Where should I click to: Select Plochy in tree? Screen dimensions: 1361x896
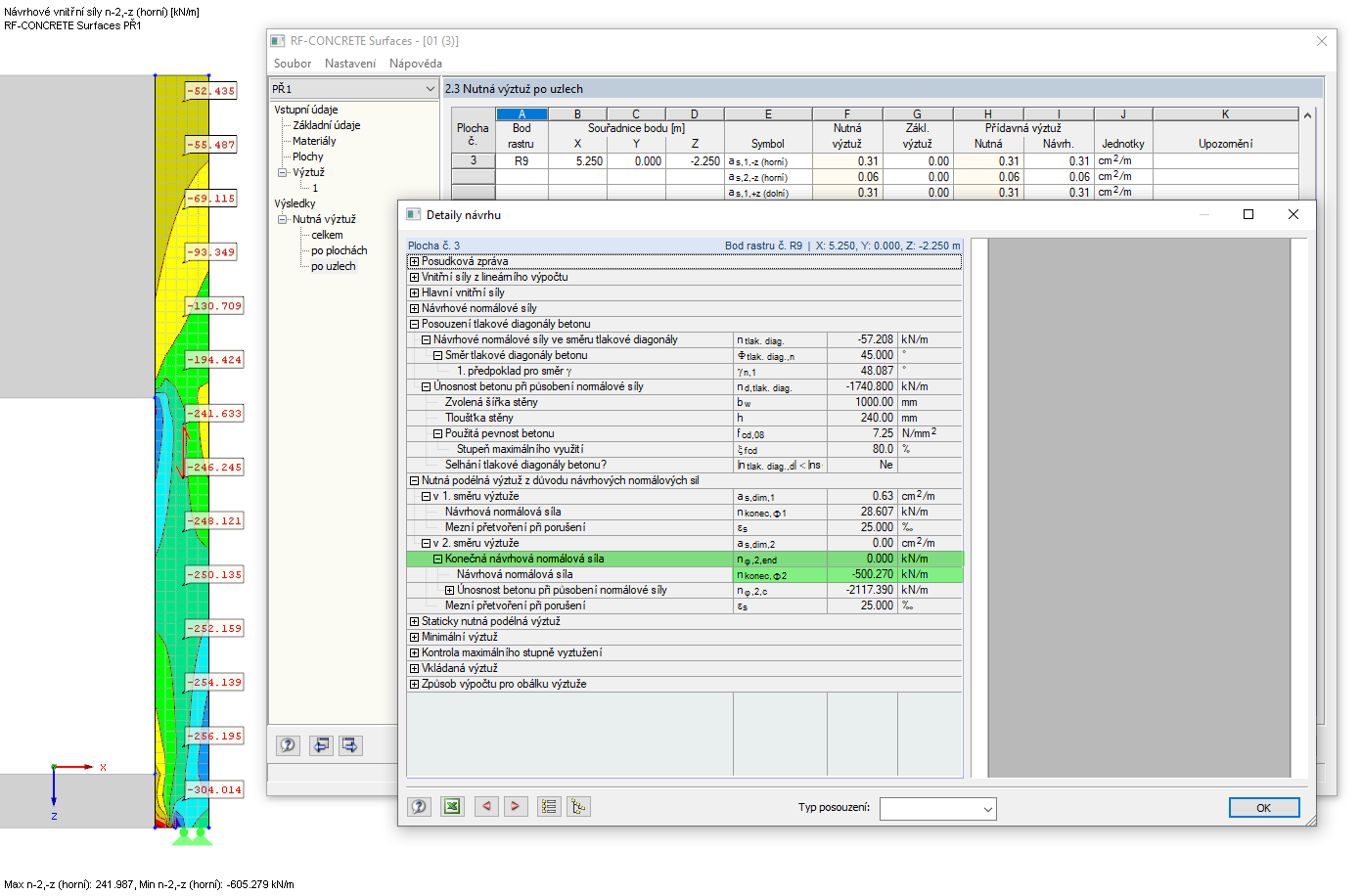pyautogui.click(x=307, y=157)
